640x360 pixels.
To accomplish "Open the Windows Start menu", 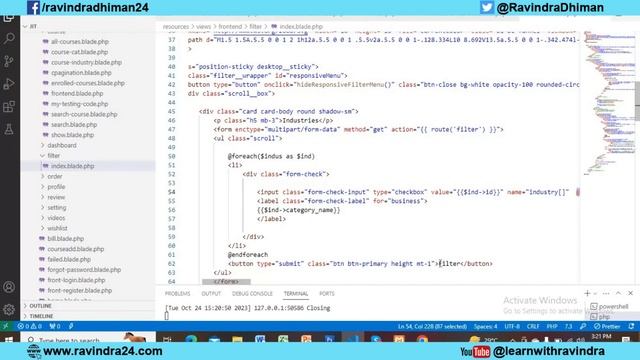I will [x=9, y=340].
